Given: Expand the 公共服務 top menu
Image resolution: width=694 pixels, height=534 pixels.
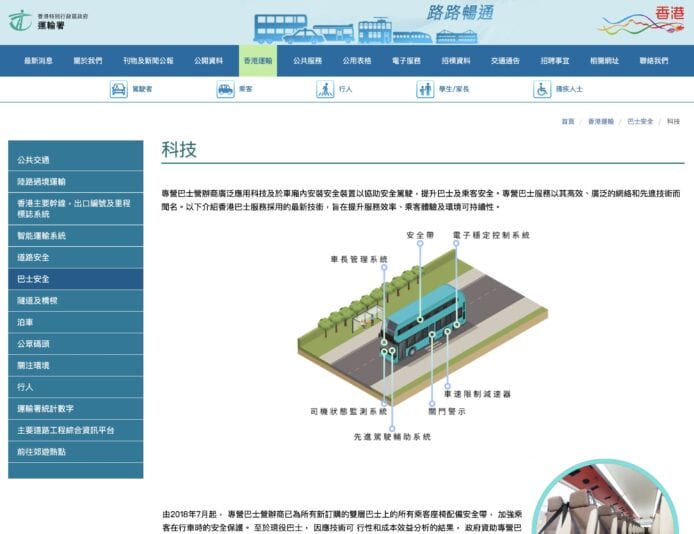Looking at the screenshot, I should 307,60.
